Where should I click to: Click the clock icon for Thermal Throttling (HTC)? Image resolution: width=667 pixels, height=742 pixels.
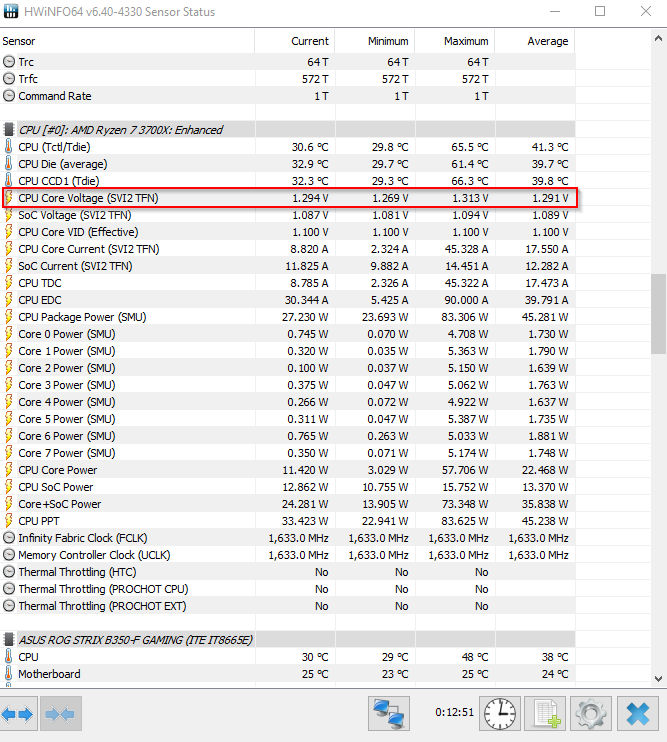(x=9, y=572)
